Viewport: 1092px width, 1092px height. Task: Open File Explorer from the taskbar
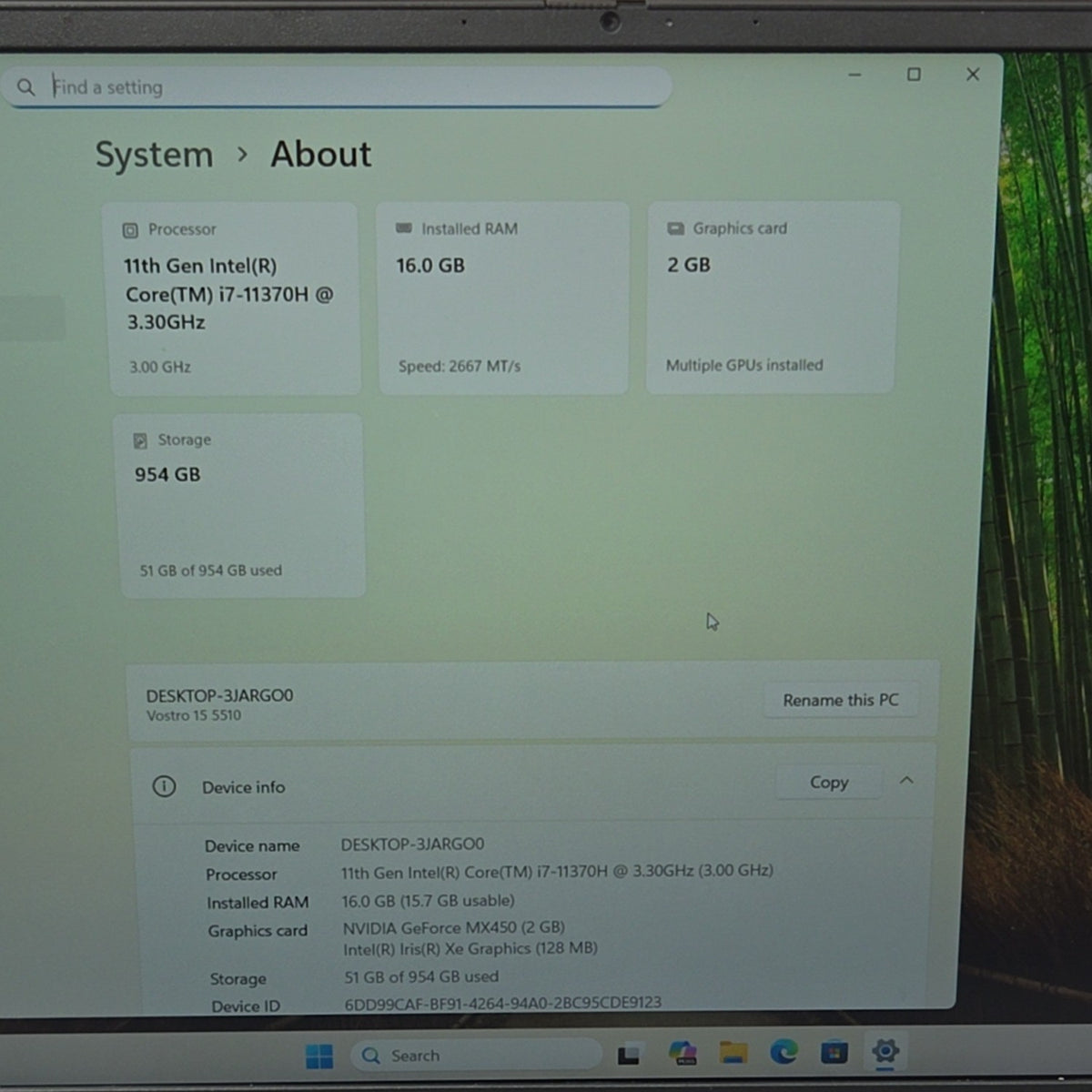(x=733, y=1054)
